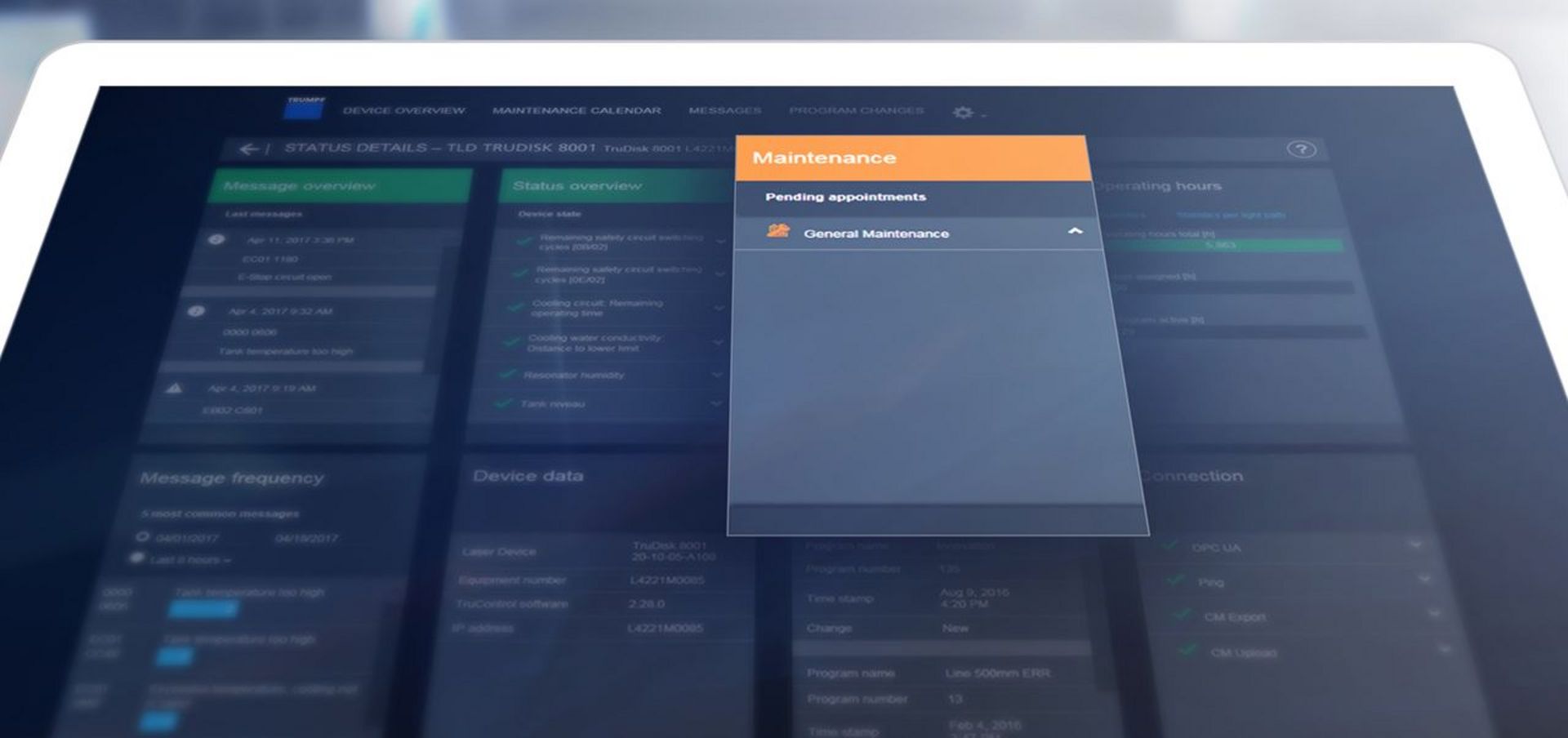
Task: Open the settings gear menu
Action: [964, 112]
